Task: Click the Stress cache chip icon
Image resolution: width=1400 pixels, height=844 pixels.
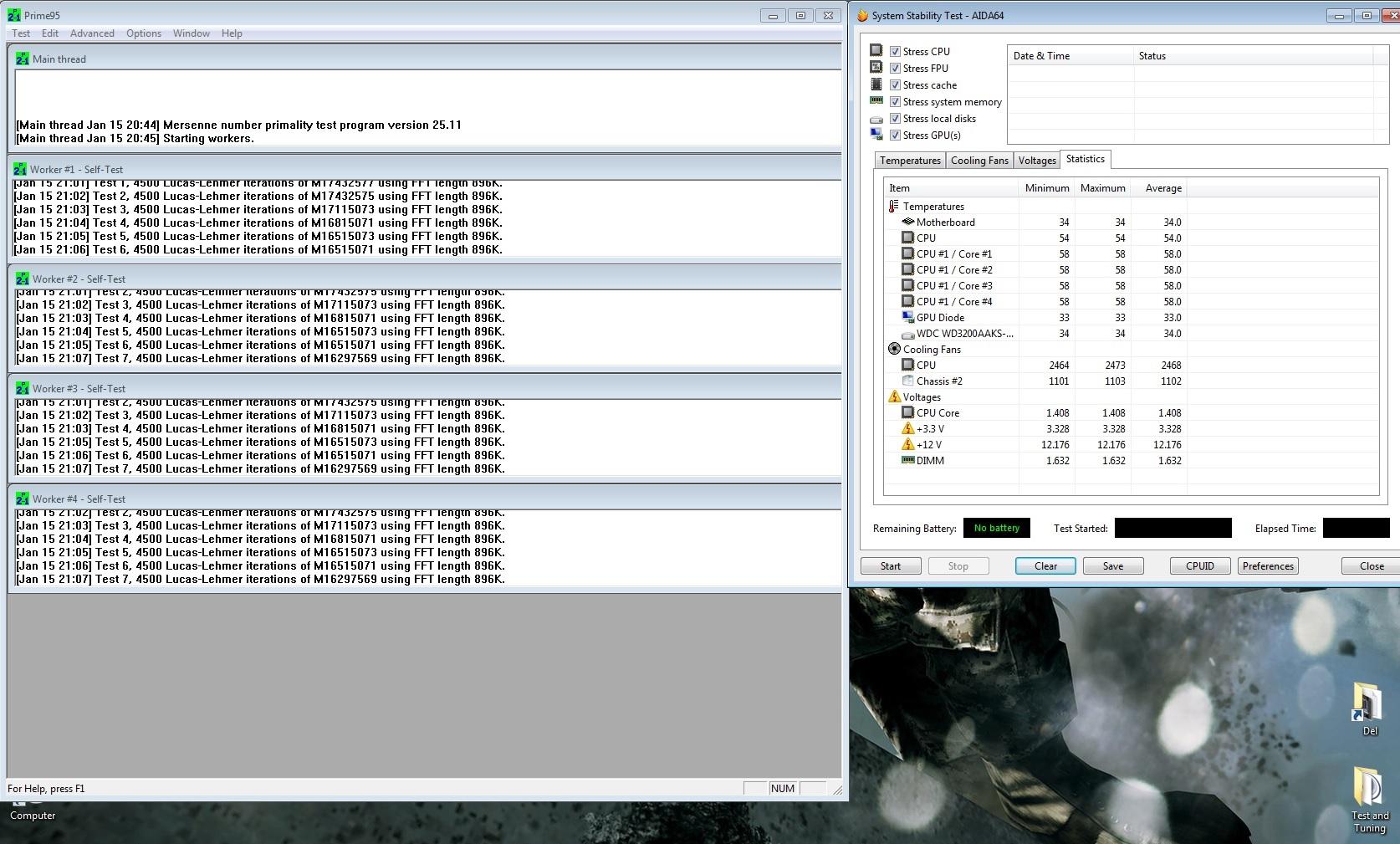Action: [876, 84]
